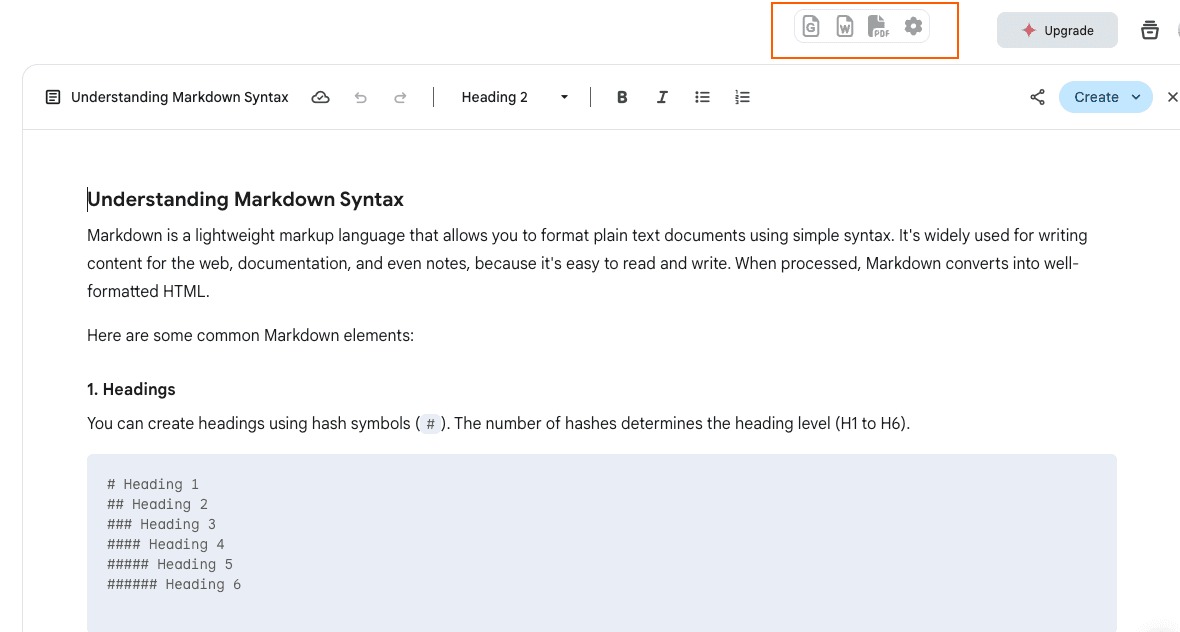Screen dimensions: 1180x632
Task: Export document as PDF icon
Action: tap(878, 27)
